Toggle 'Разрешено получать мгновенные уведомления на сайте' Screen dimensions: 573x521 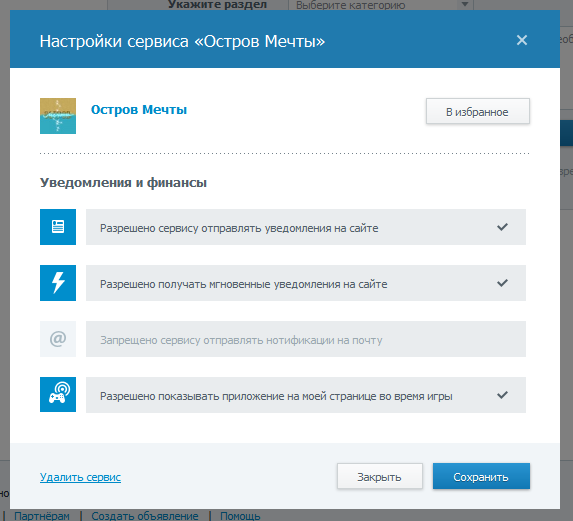tap(306, 283)
